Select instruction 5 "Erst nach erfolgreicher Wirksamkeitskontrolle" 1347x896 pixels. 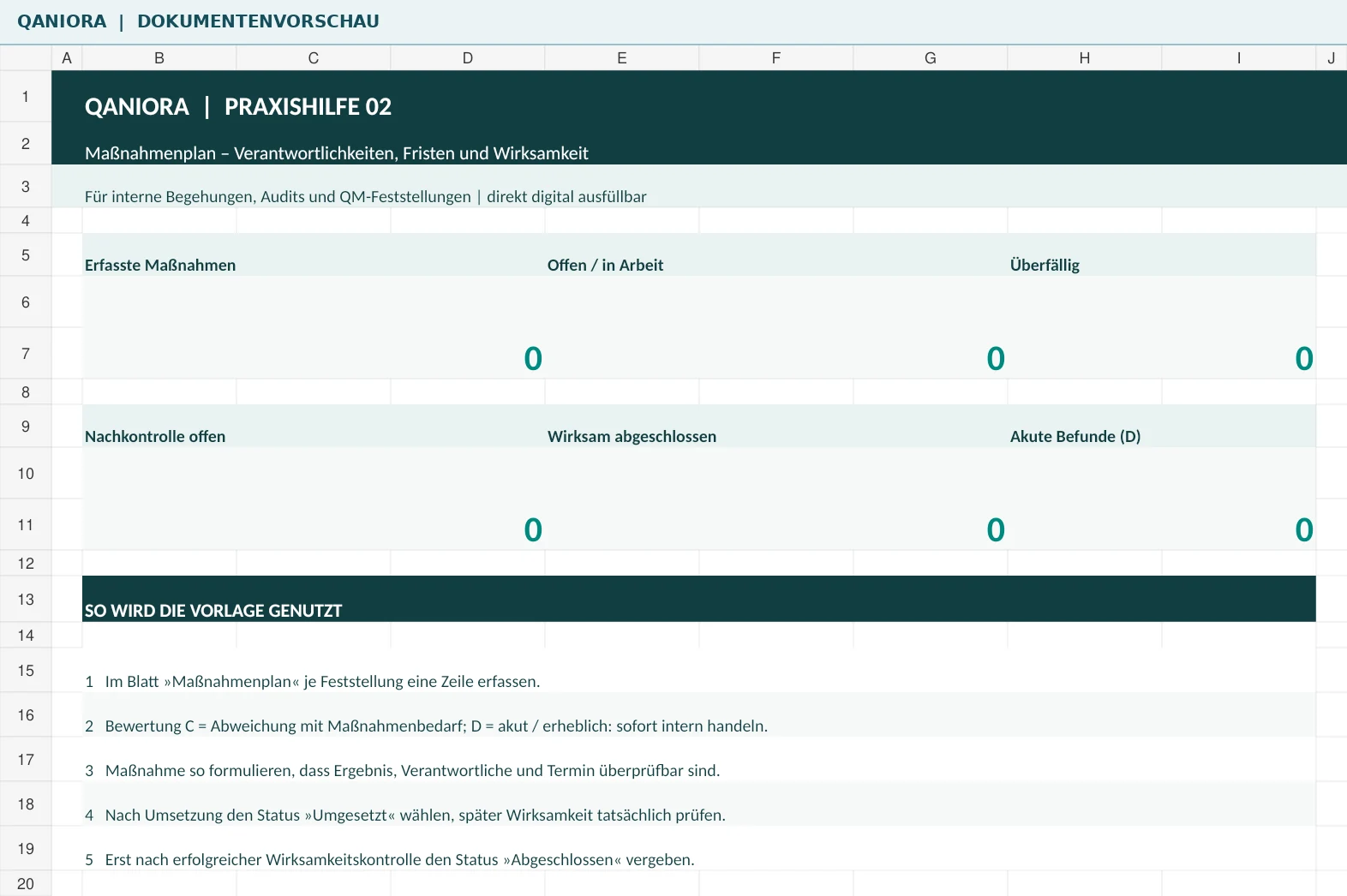click(390, 860)
